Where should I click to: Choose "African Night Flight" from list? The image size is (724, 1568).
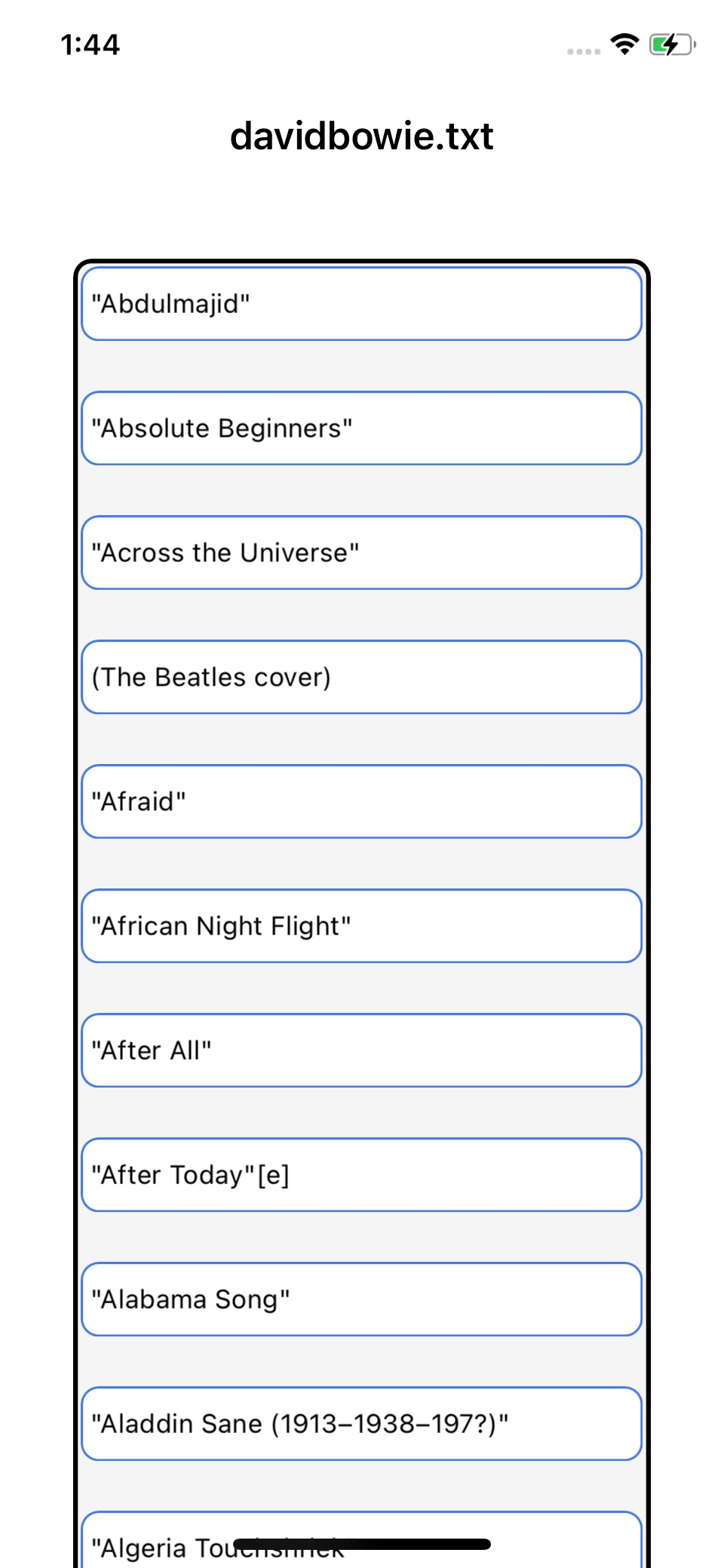[361, 926]
